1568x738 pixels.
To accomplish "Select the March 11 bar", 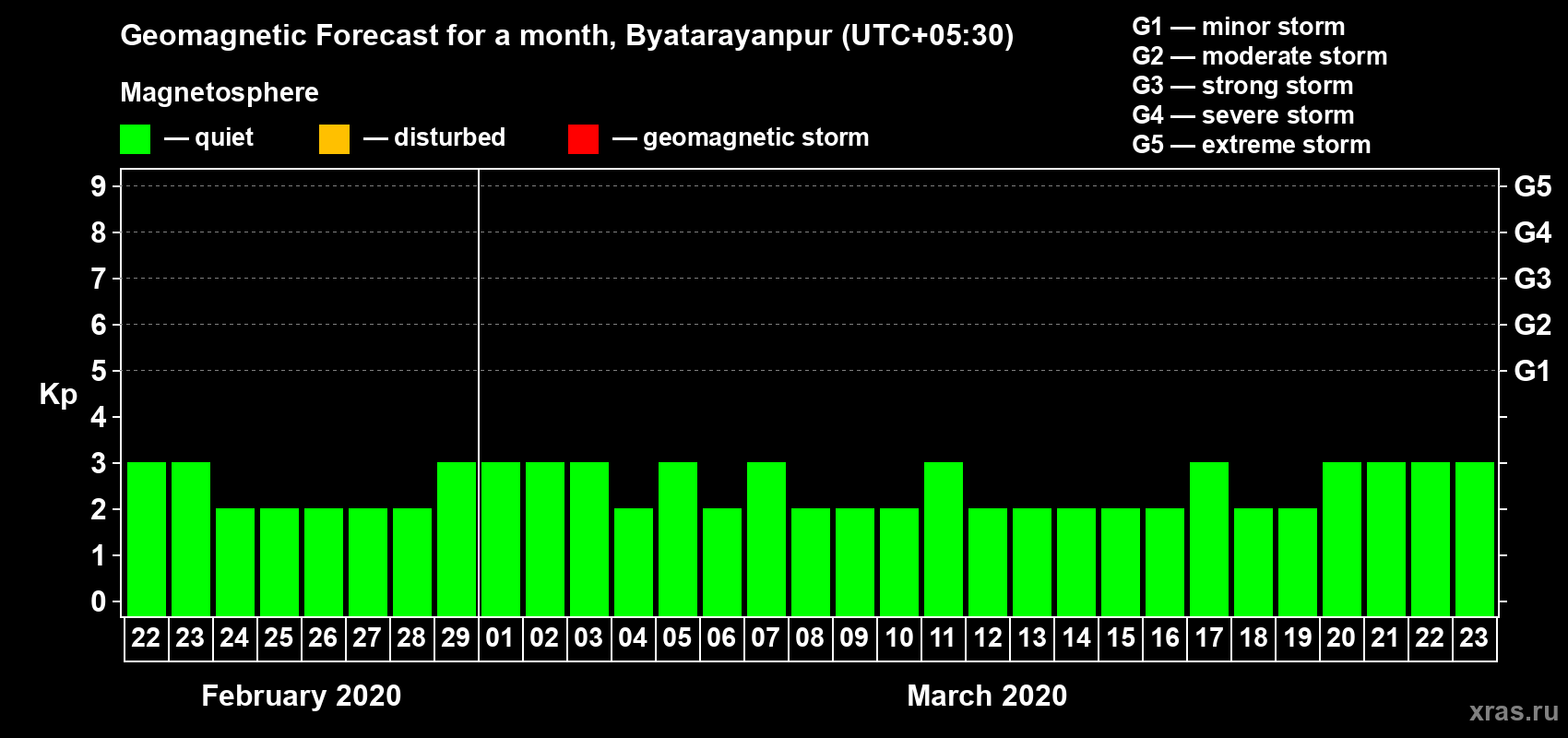I will (944, 539).
